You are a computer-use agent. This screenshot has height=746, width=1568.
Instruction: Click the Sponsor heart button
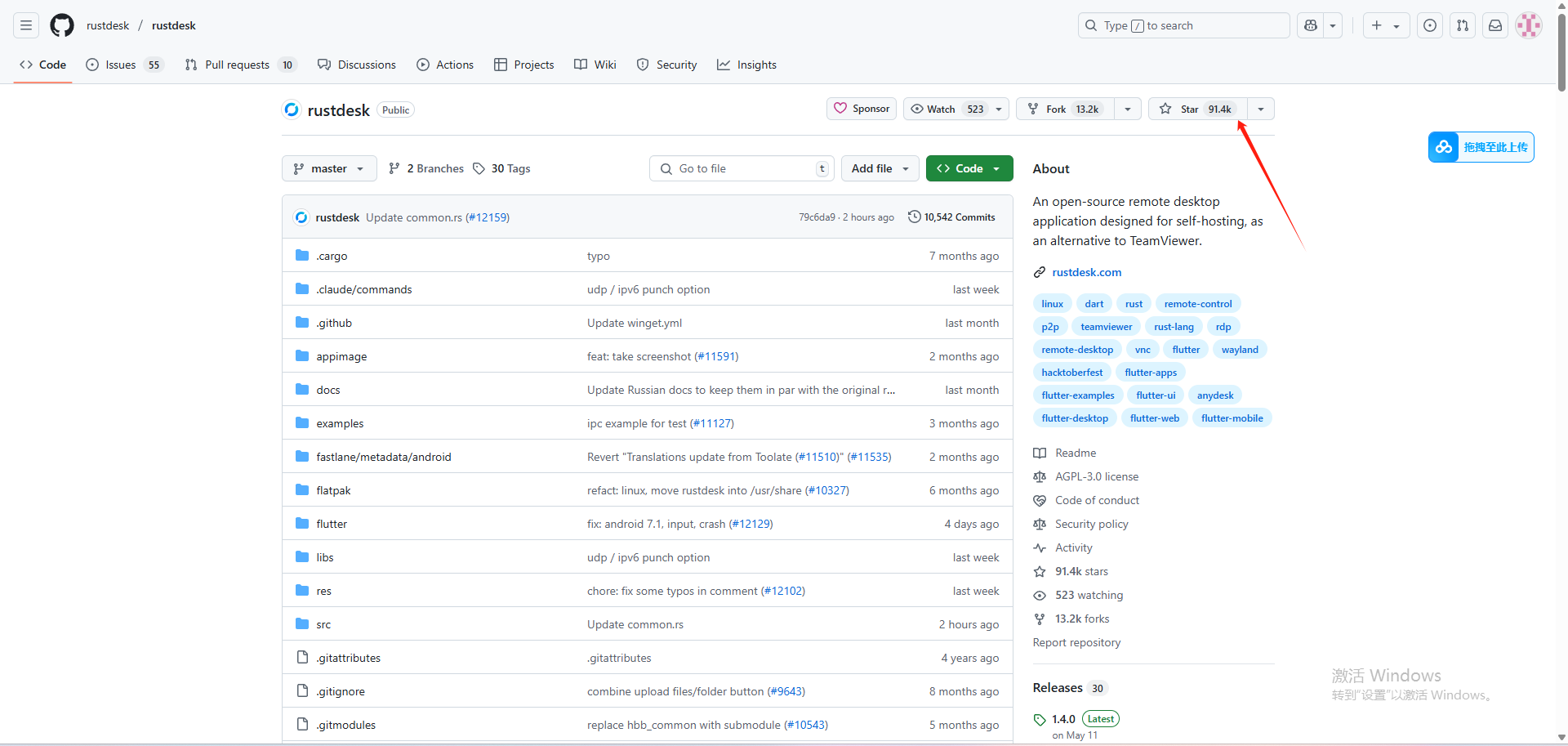pyautogui.click(x=862, y=109)
